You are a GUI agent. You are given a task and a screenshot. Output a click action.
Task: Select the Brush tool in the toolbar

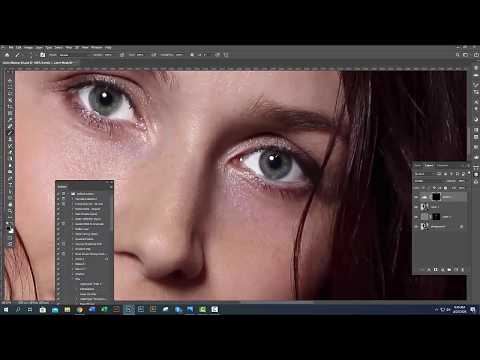10,133
